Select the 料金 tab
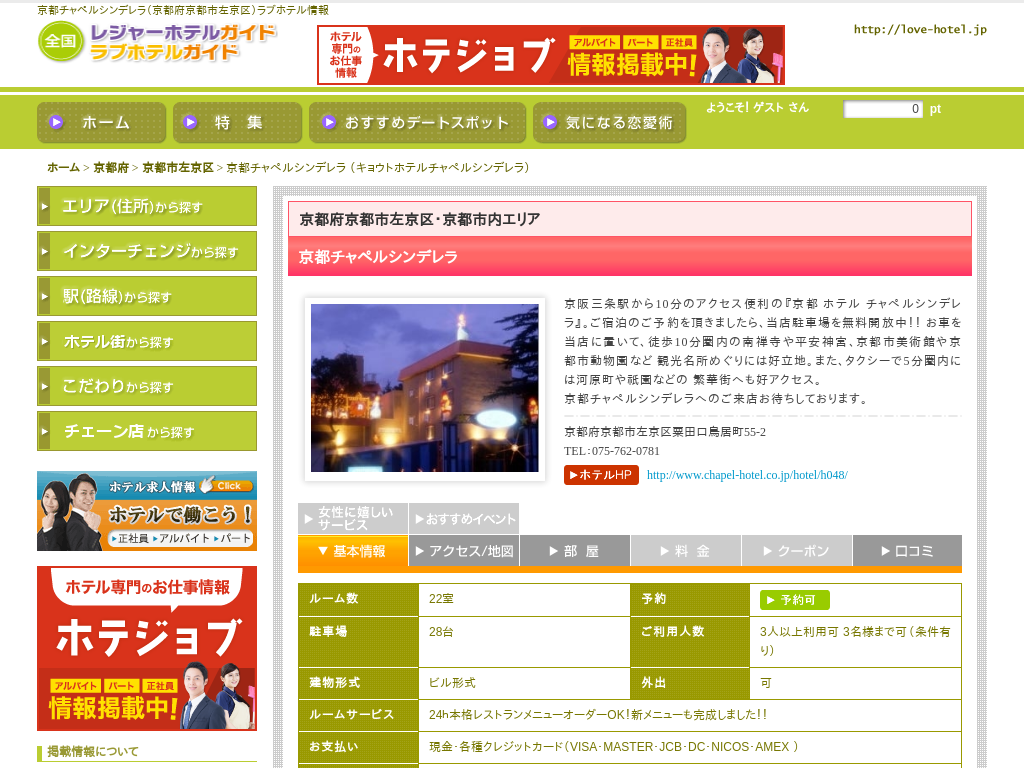The width and height of the screenshot is (1024, 768). [x=686, y=551]
